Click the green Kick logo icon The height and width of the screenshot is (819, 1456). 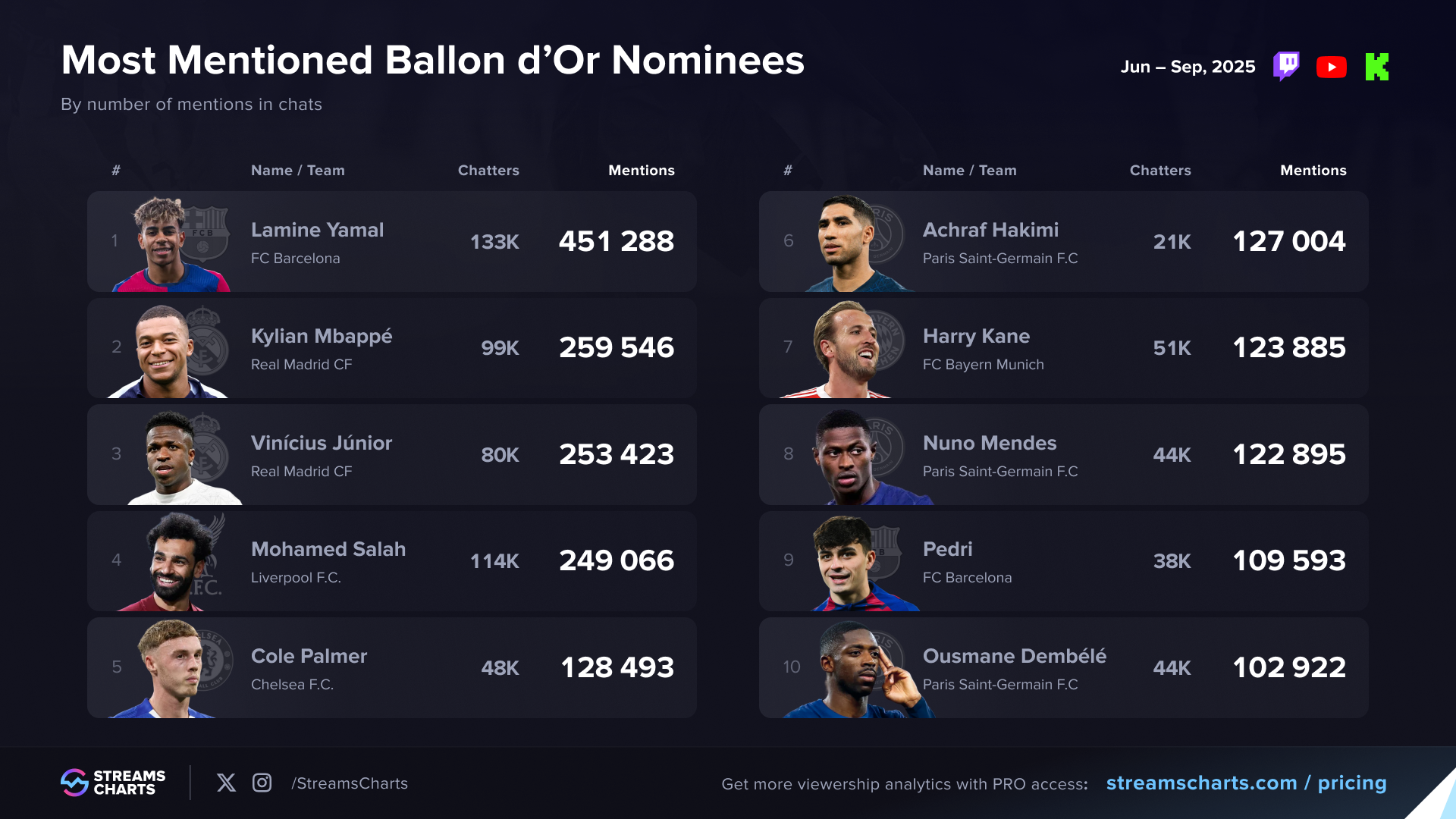(1377, 67)
